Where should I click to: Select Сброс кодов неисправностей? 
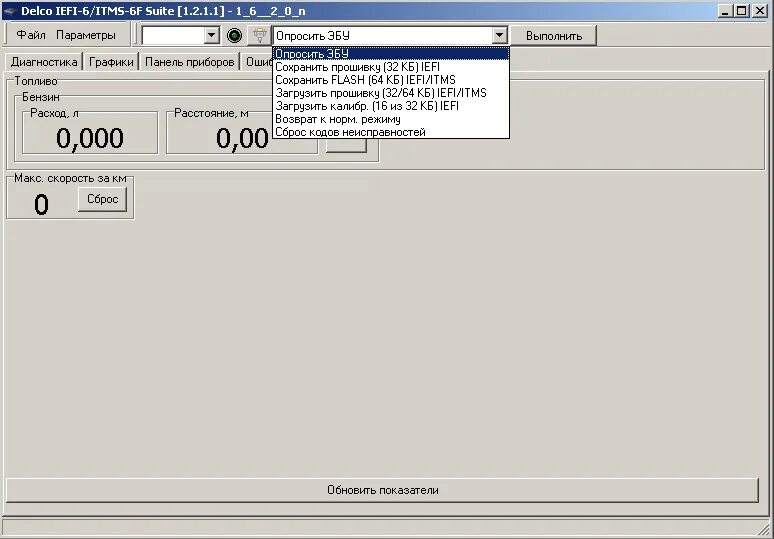pyautogui.click(x=391, y=132)
